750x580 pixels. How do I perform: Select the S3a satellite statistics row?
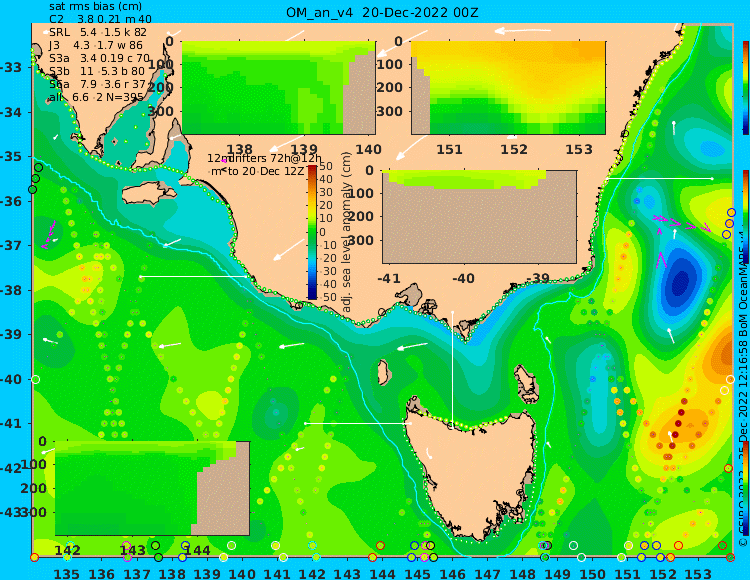point(99,58)
